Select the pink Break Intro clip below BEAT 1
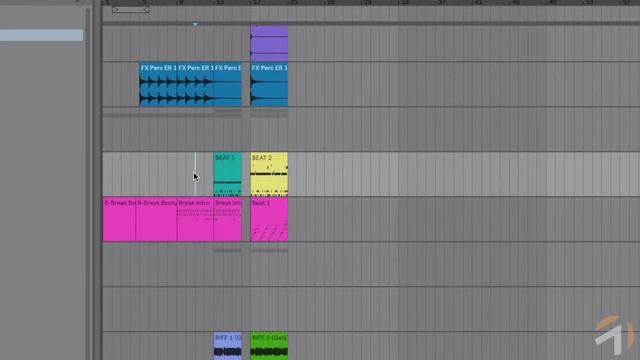Image resolution: width=640 pixels, height=360 pixels. click(227, 220)
